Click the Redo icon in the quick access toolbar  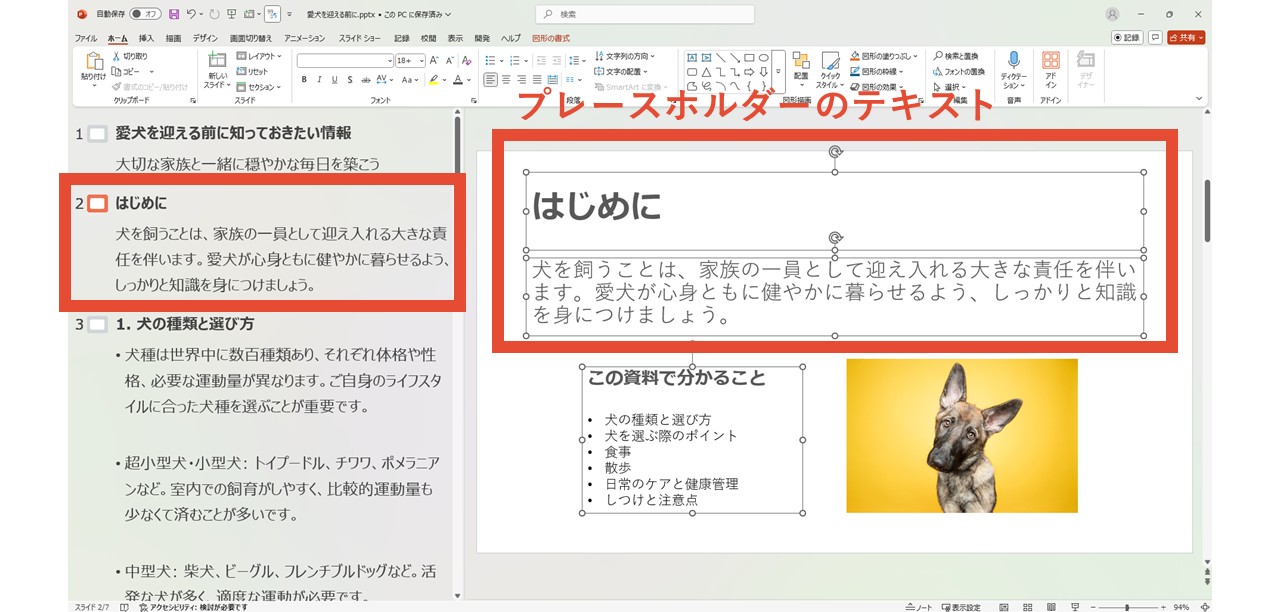[x=214, y=14]
